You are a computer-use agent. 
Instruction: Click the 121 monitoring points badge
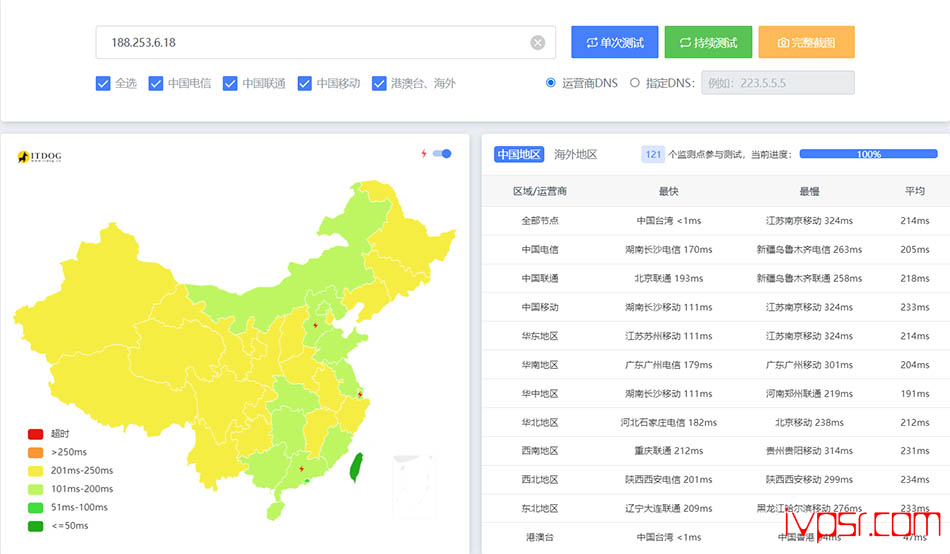coord(653,155)
